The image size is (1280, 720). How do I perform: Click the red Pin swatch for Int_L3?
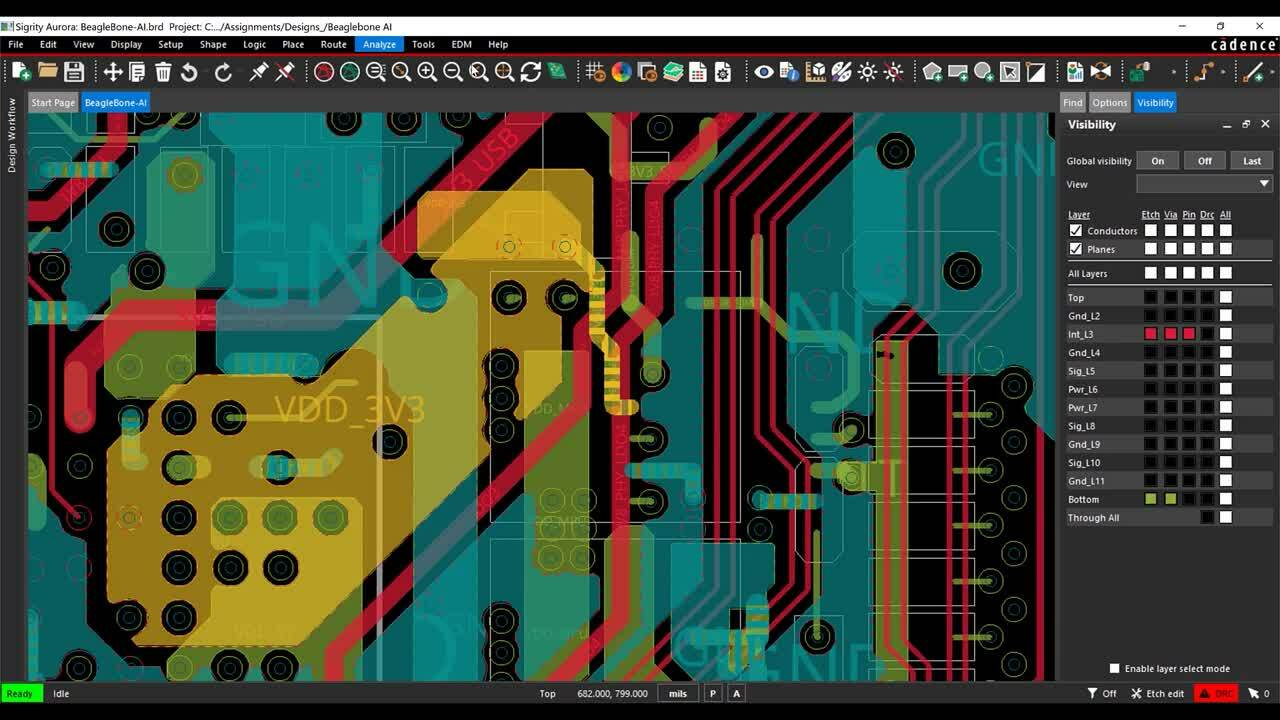[1189, 334]
